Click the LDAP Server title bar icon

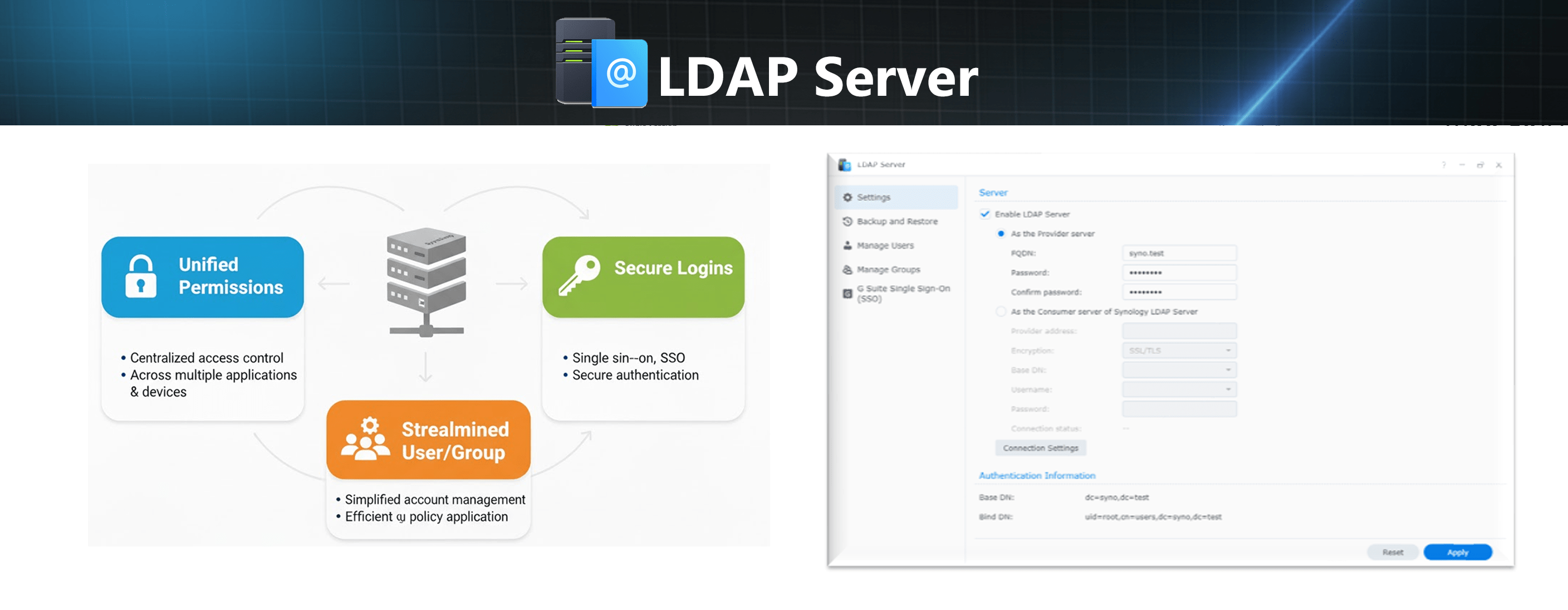(x=845, y=164)
